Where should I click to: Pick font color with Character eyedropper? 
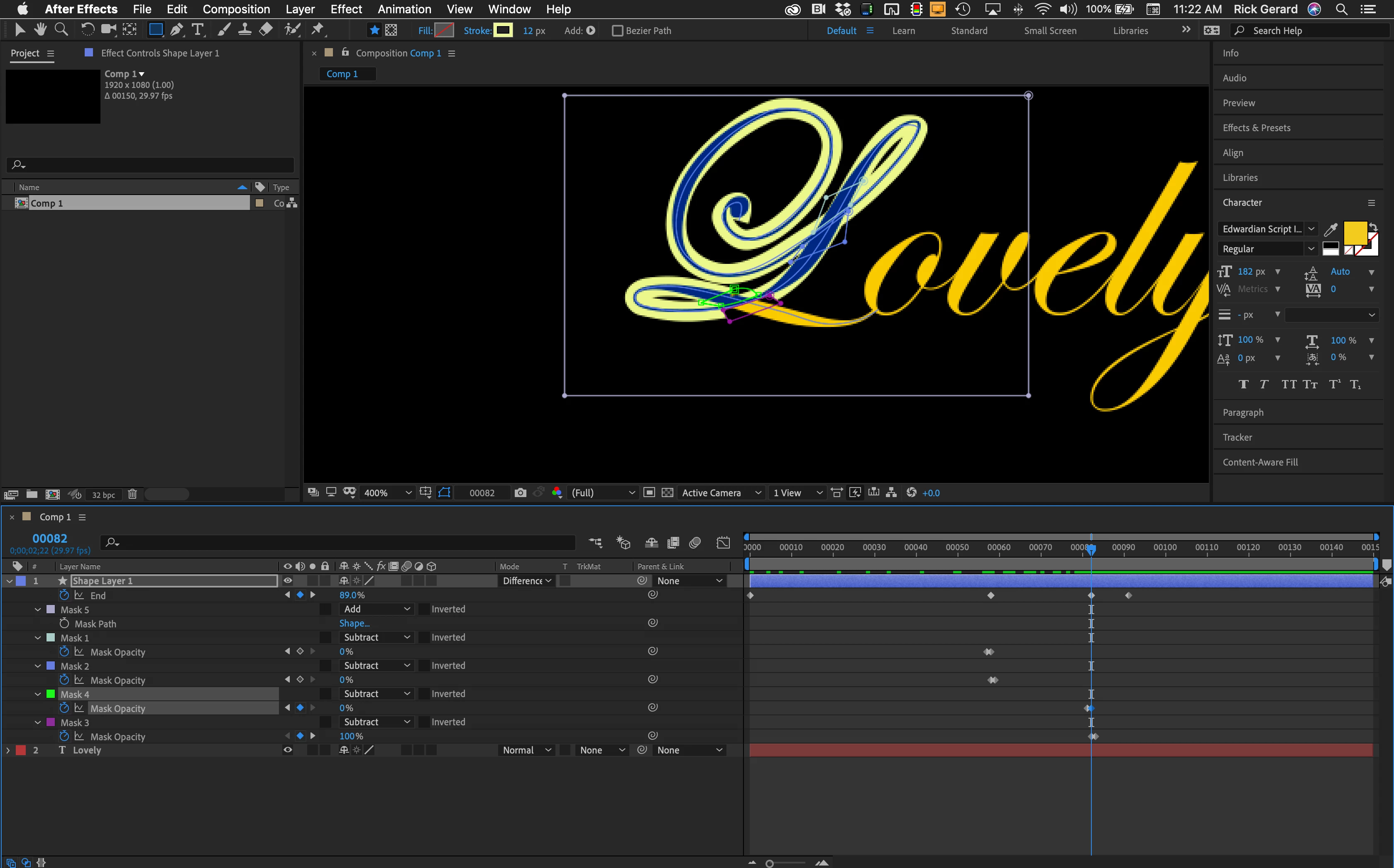click(1330, 229)
